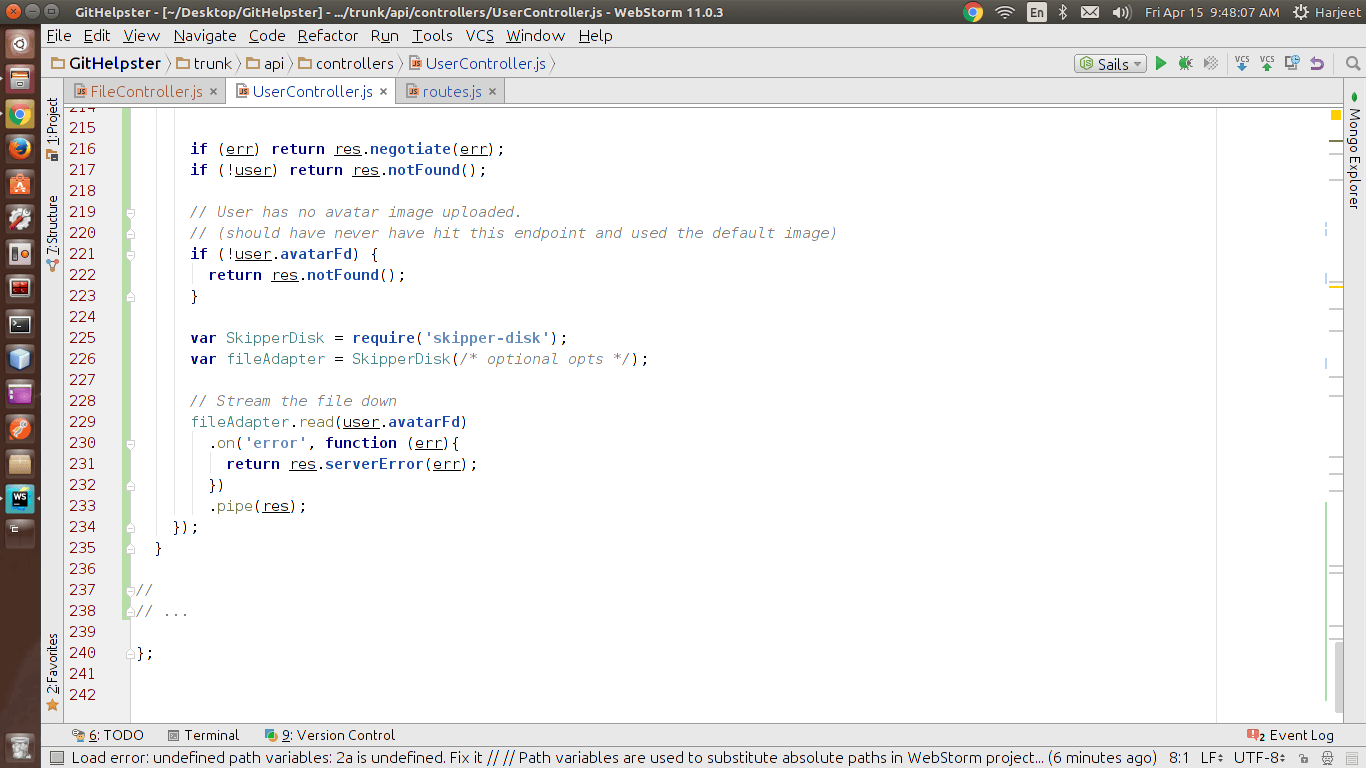Open the 9: Version Control tool window
Screen dimensions: 1366x768
point(329,735)
